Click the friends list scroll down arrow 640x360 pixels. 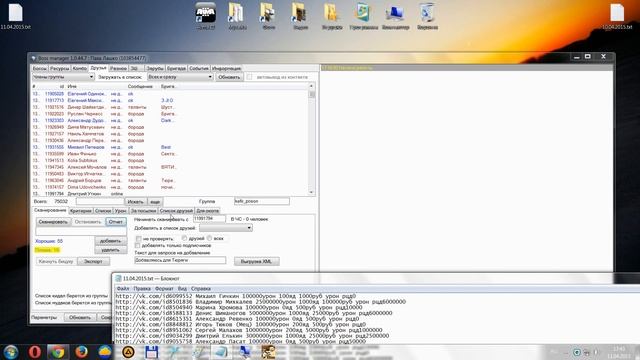click(312, 192)
